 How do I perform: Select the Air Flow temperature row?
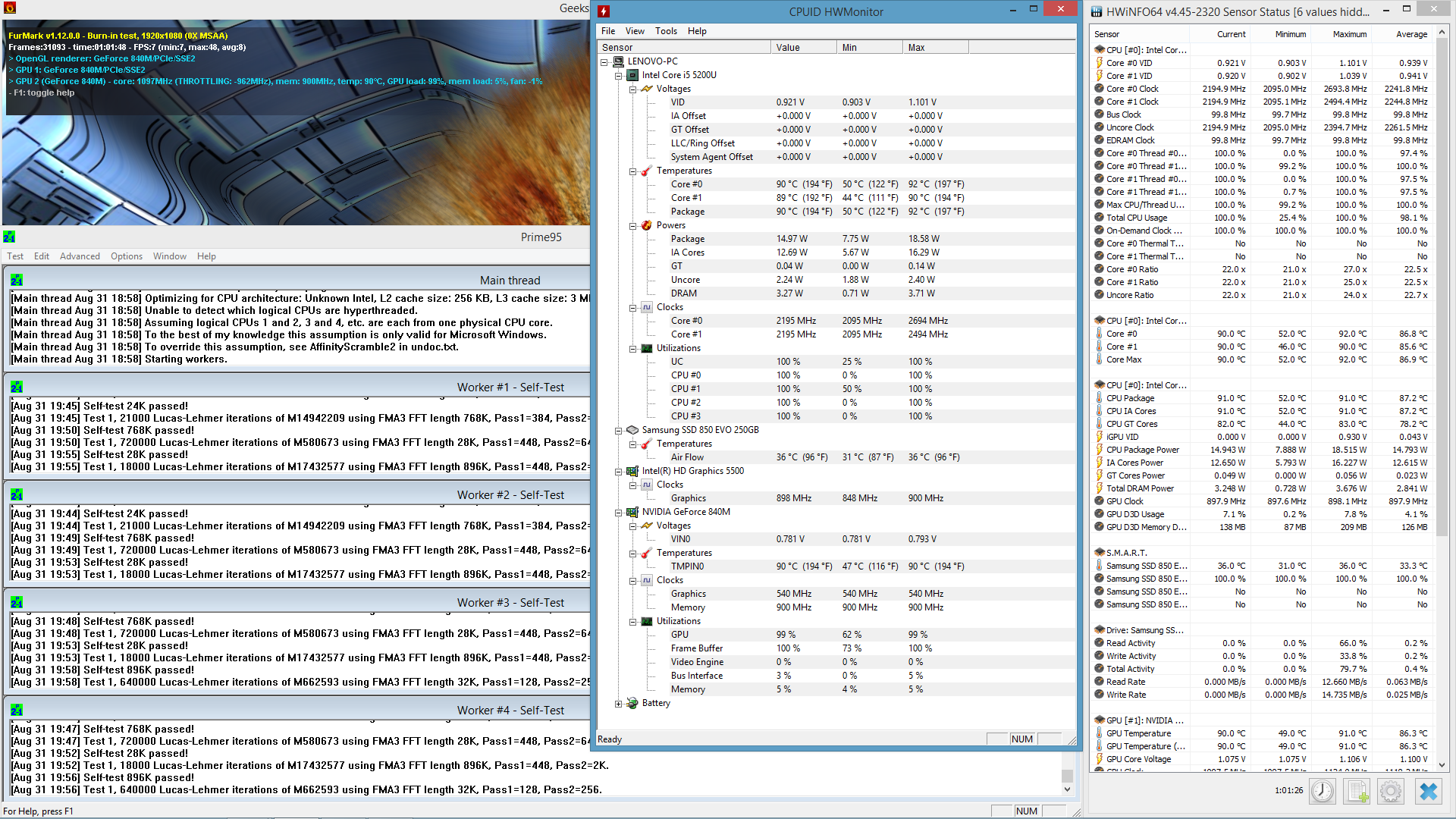(836, 457)
